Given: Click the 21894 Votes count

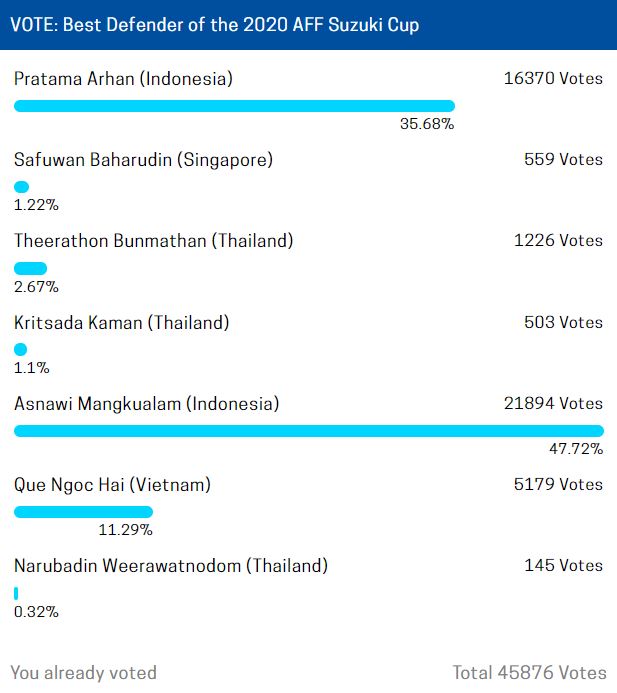Looking at the screenshot, I should coord(553,403).
